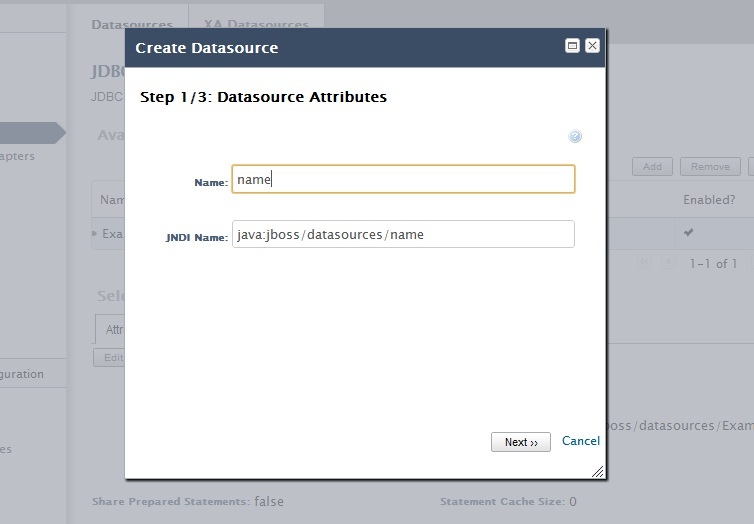The width and height of the screenshot is (754, 524).
Task: Click Statement Cache Size label
Action: [x=502, y=502]
